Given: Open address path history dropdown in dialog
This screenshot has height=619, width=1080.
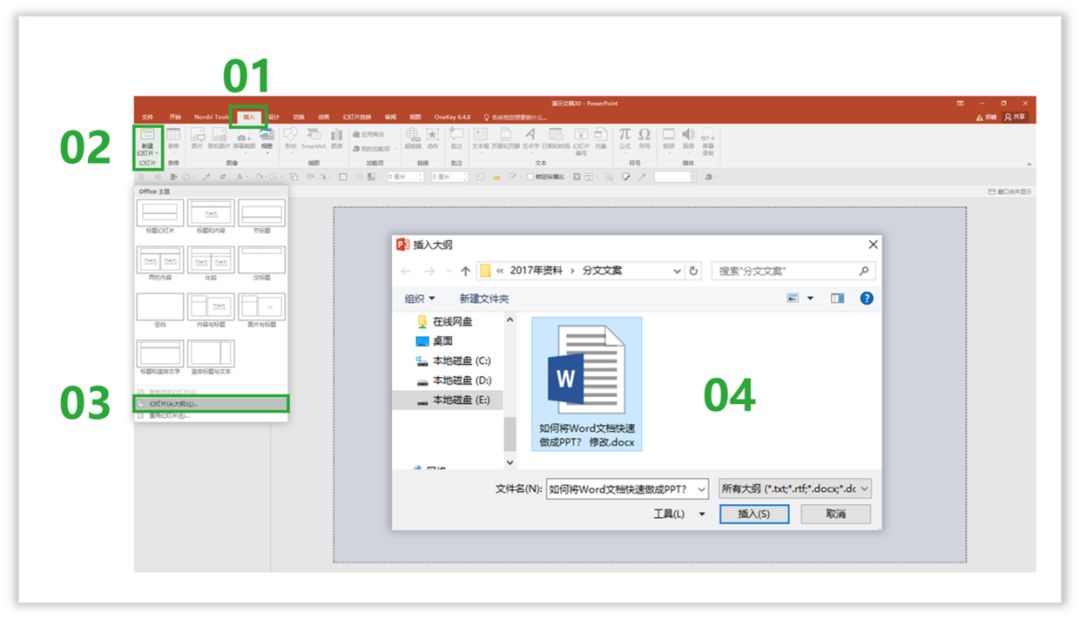Looking at the screenshot, I should 676,271.
